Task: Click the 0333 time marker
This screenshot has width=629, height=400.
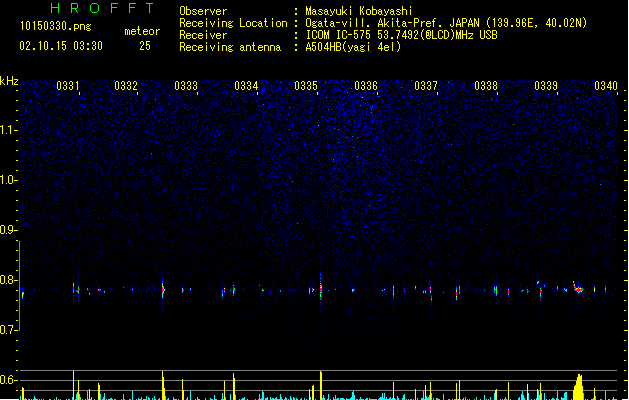Action: 186,85
